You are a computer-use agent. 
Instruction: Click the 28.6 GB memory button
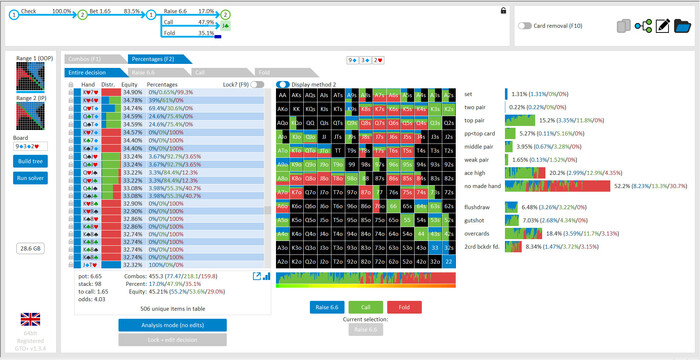click(x=30, y=249)
